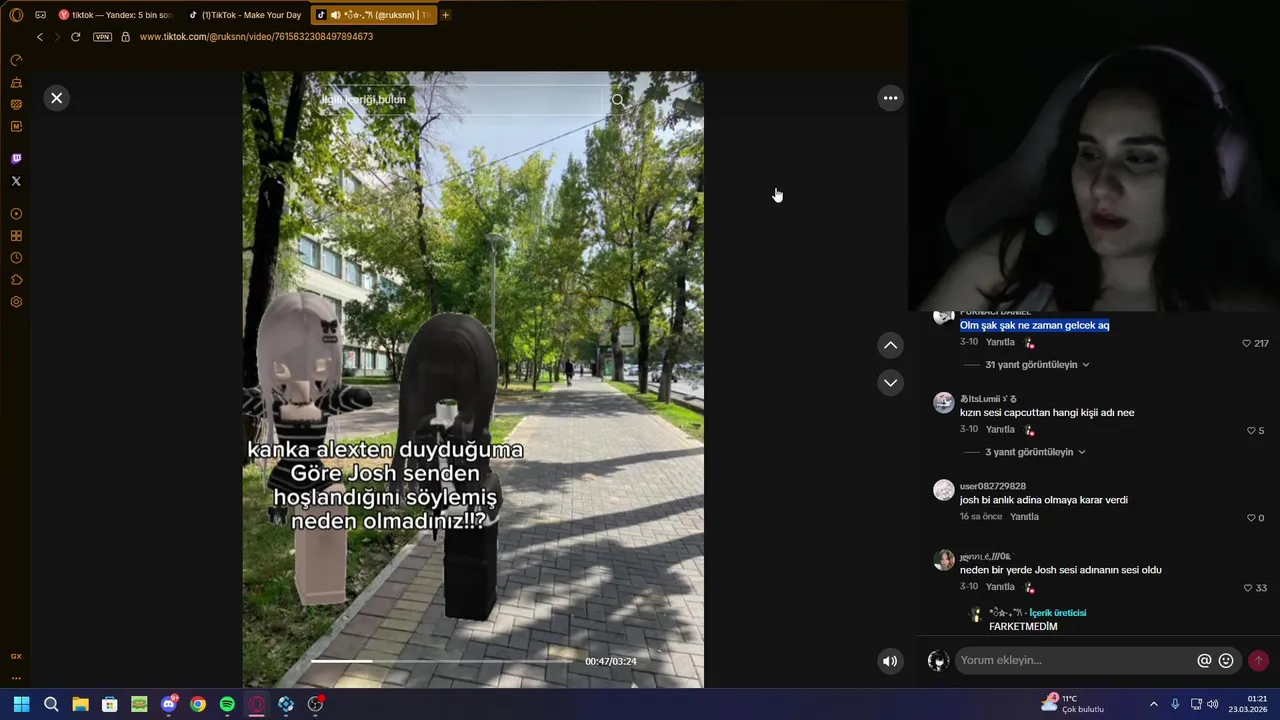
Task: Open the four-squares icon in sidebar
Action: tap(16, 236)
